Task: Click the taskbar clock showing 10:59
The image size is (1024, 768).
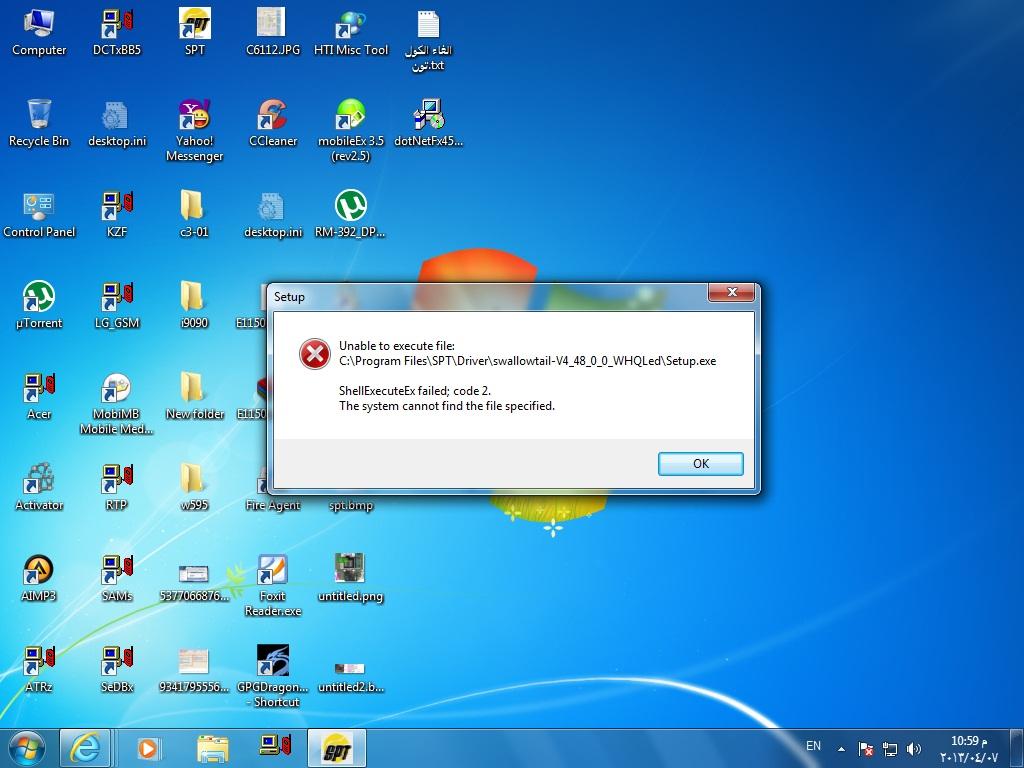Action: pos(969,749)
